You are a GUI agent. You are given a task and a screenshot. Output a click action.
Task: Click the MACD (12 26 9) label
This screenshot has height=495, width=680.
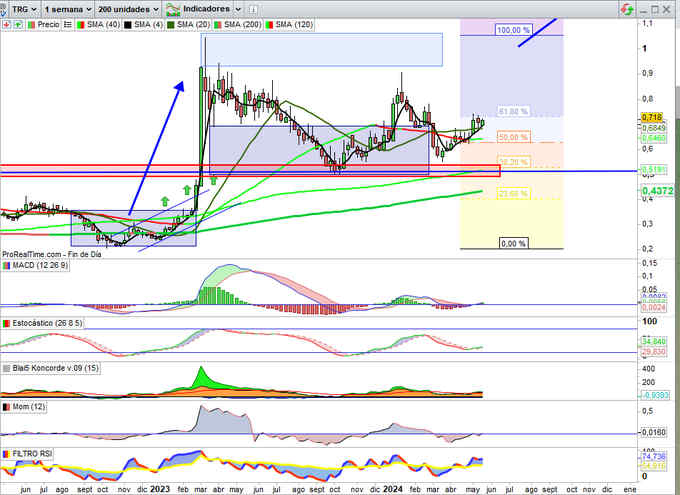click(x=40, y=265)
